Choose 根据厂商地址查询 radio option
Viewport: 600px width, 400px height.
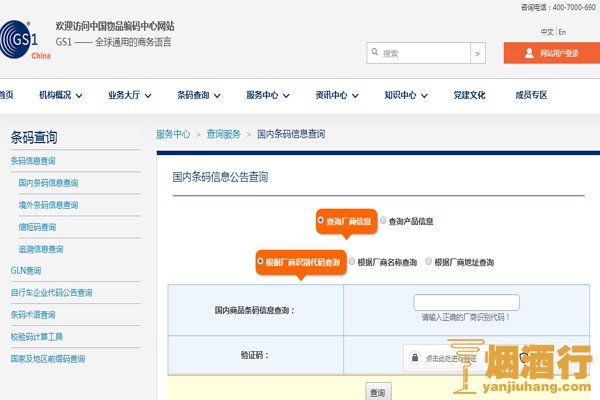coord(429,262)
